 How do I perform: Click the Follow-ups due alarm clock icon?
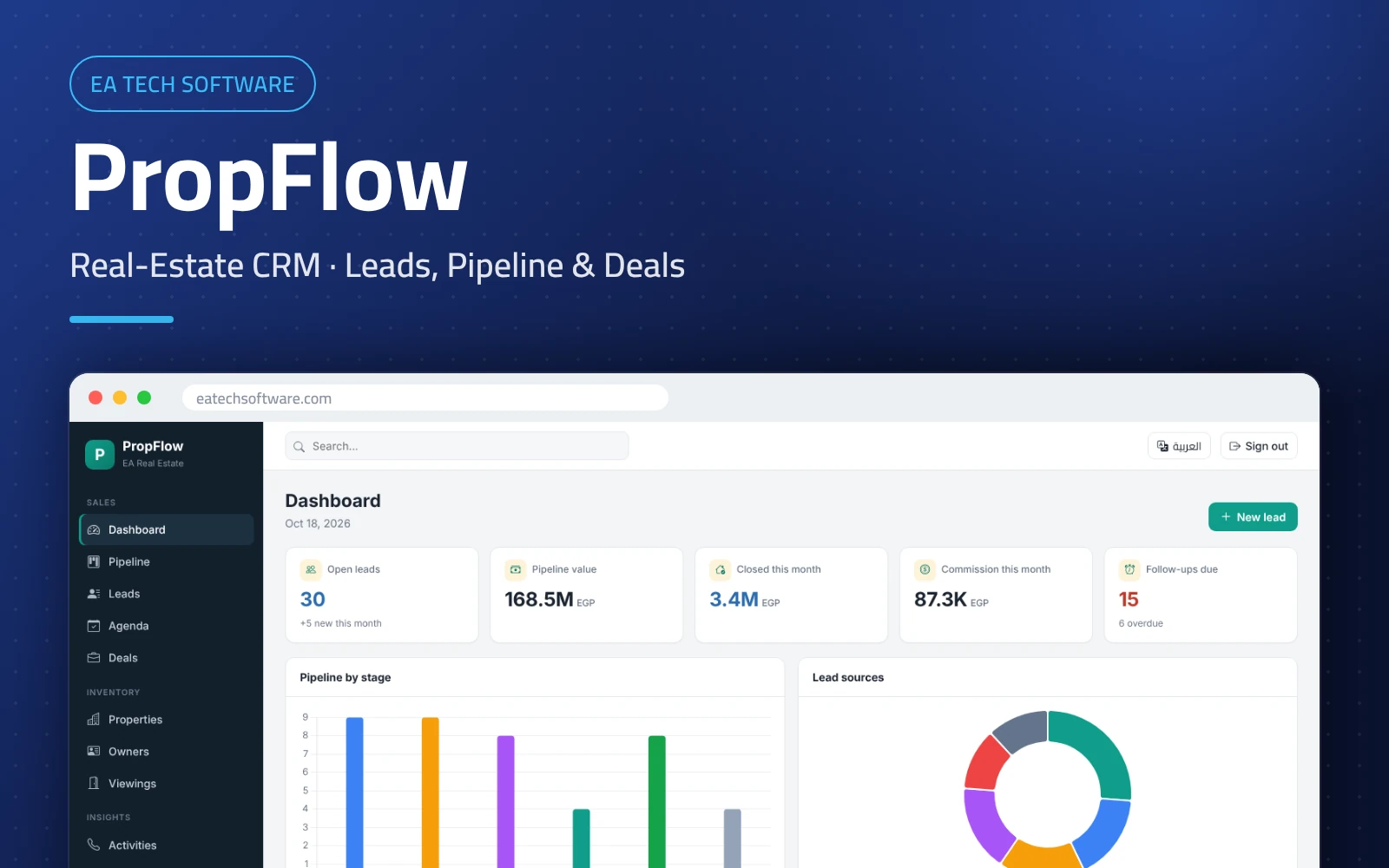coord(1129,569)
